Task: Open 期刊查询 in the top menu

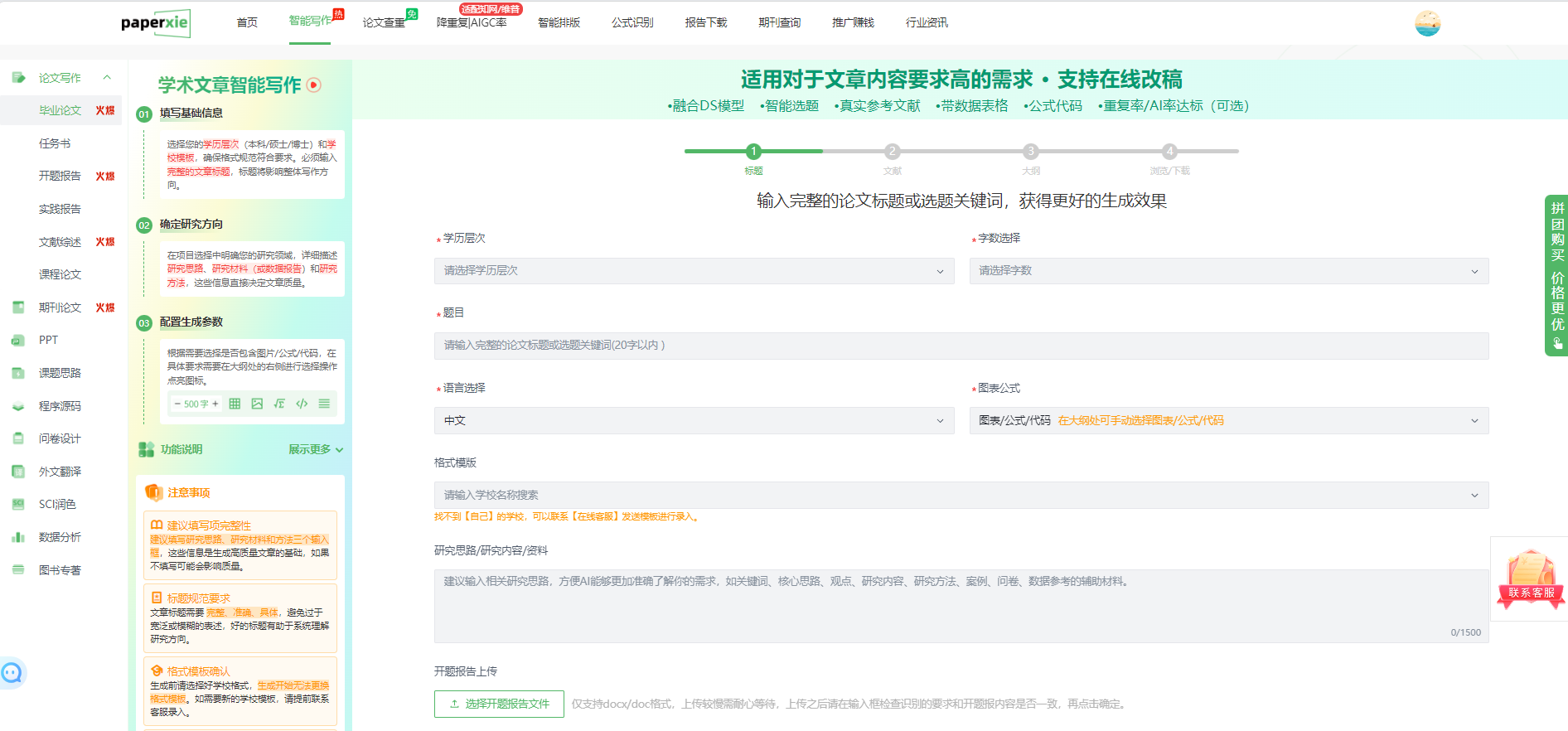Action: pyautogui.click(x=779, y=22)
